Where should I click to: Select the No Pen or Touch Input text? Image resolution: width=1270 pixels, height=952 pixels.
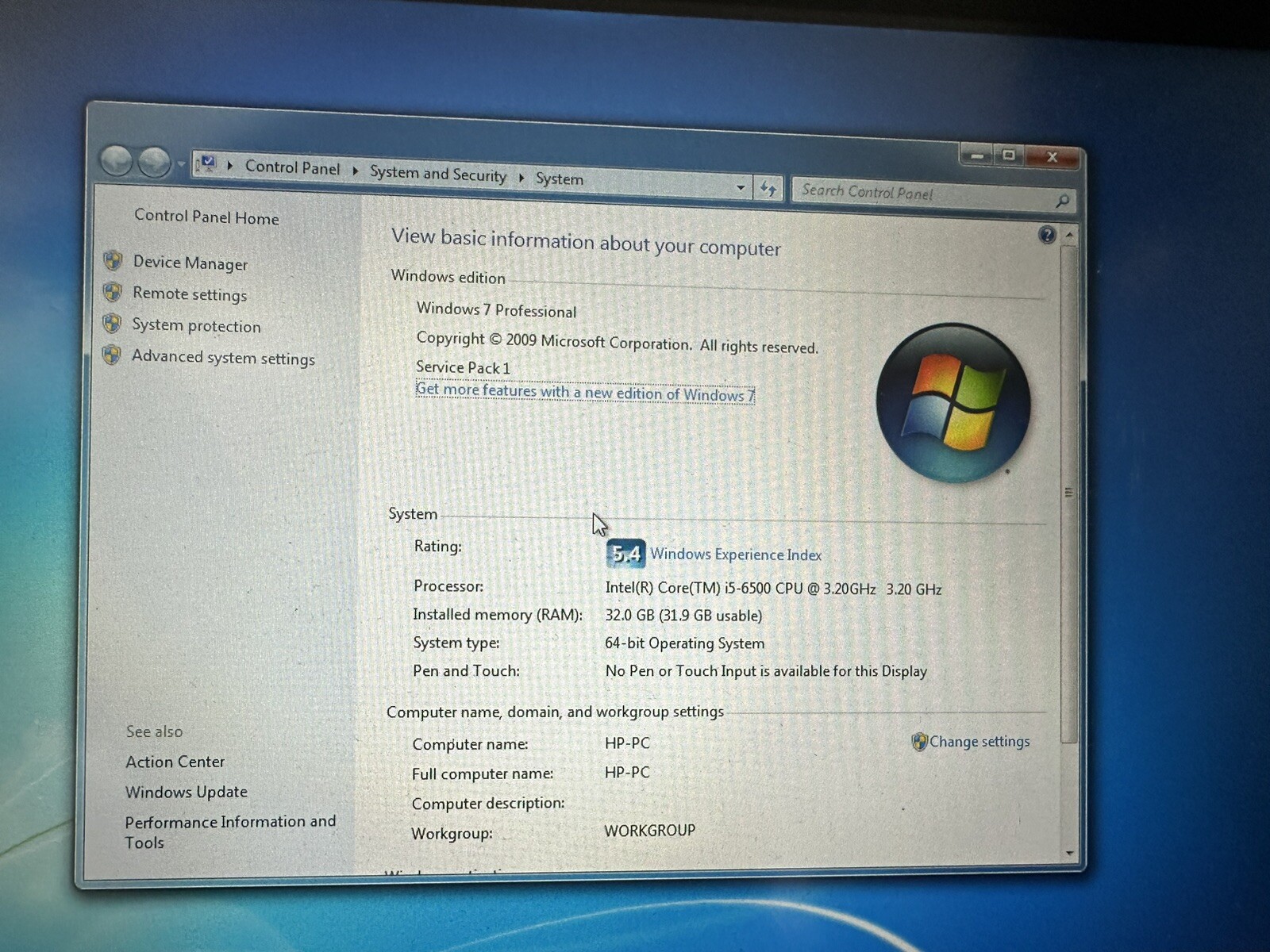pyautogui.click(x=766, y=671)
